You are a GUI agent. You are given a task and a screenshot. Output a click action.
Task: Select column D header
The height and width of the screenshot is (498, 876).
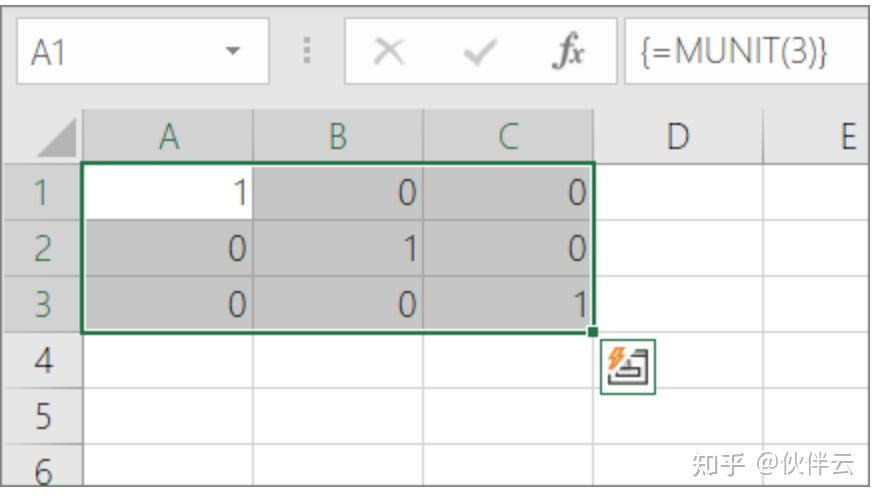pos(678,137)
